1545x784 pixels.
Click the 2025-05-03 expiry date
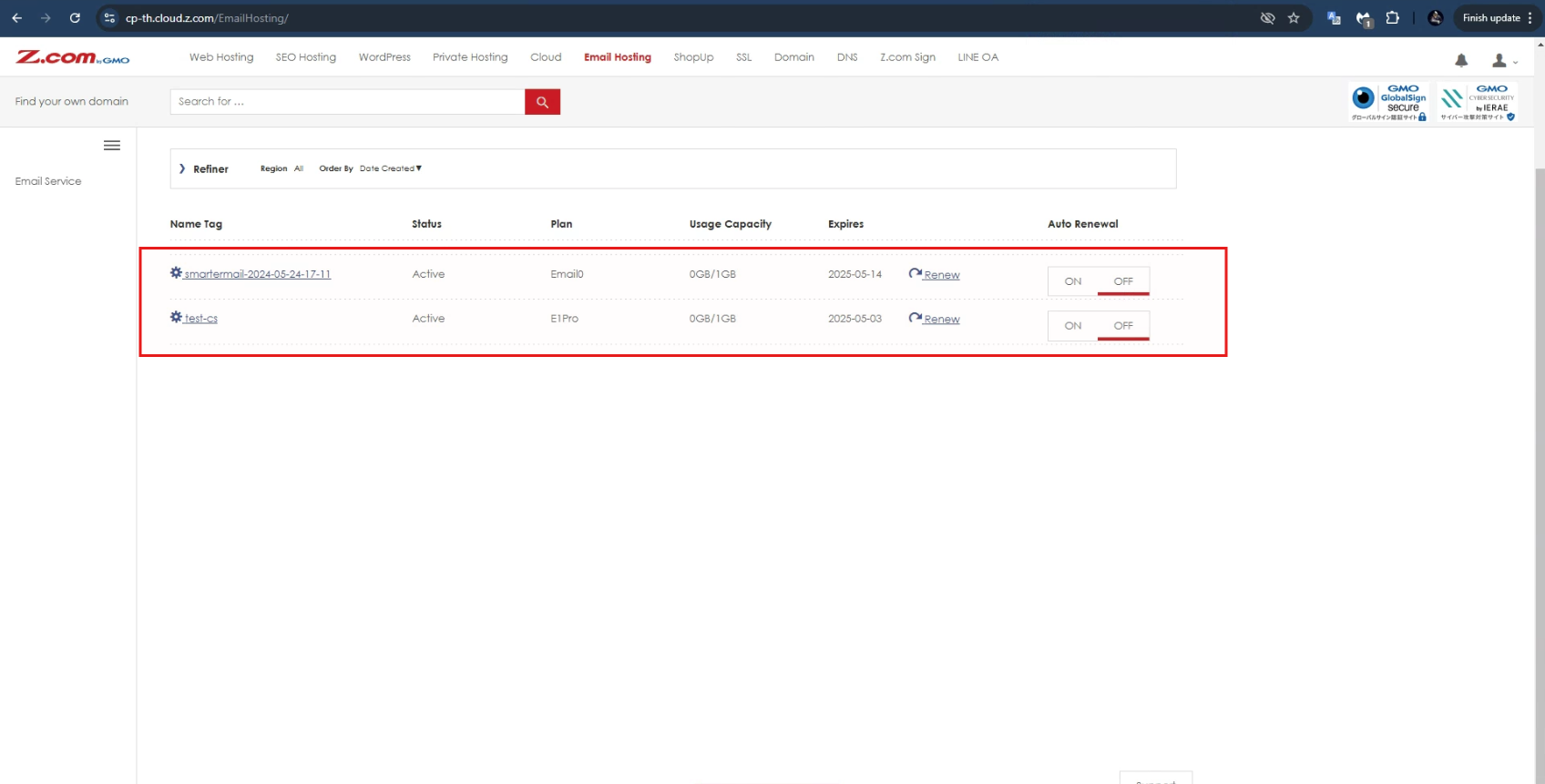click(x=854, y=319)
